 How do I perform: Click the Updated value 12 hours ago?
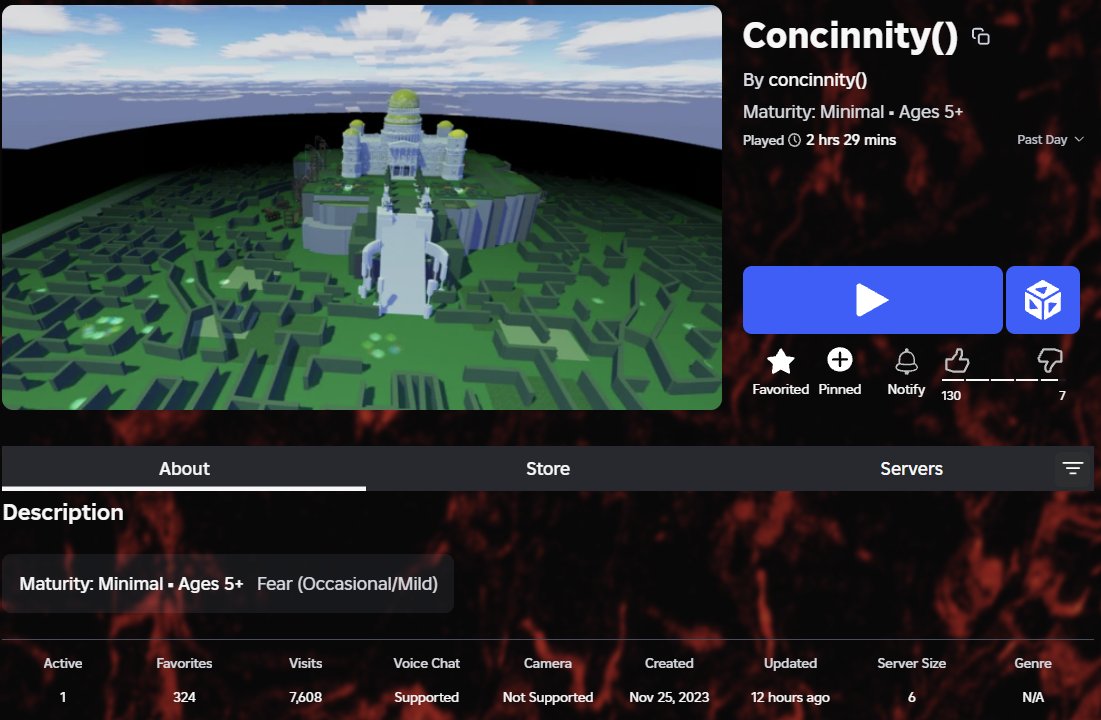(790, 698)
